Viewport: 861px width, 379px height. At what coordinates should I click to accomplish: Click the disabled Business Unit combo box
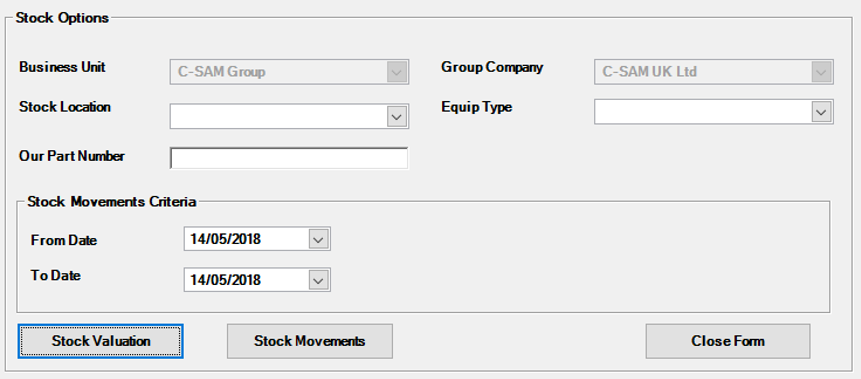click(289, 72)
